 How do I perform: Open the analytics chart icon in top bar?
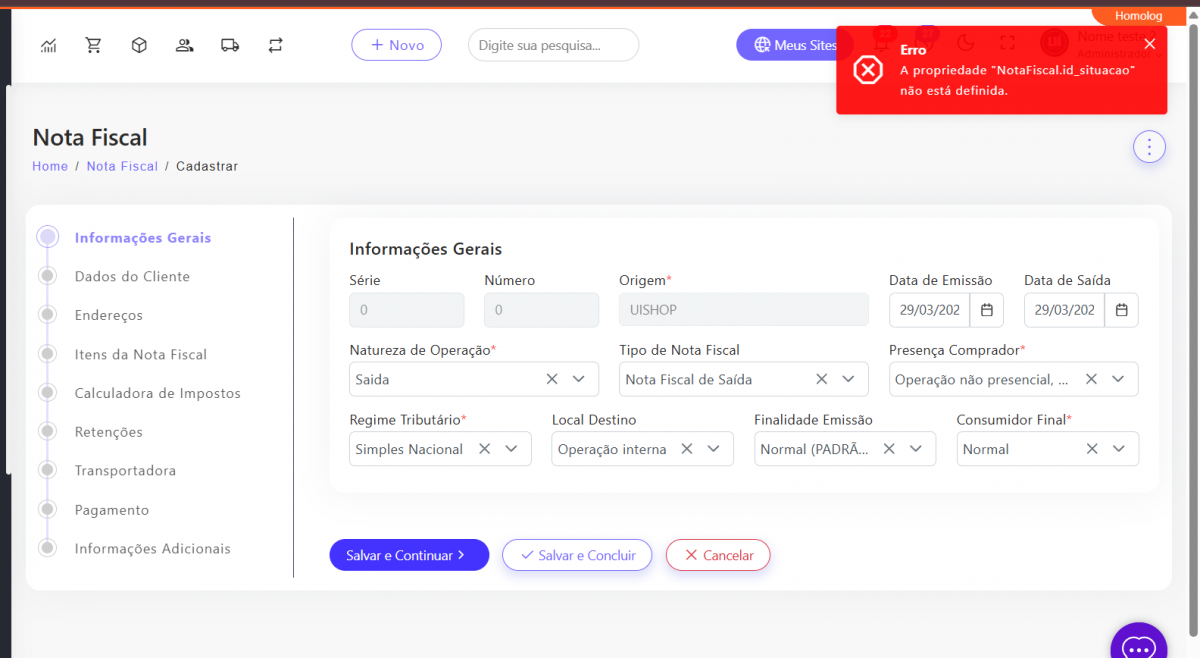pyautogui.click(x=48, y=45)
